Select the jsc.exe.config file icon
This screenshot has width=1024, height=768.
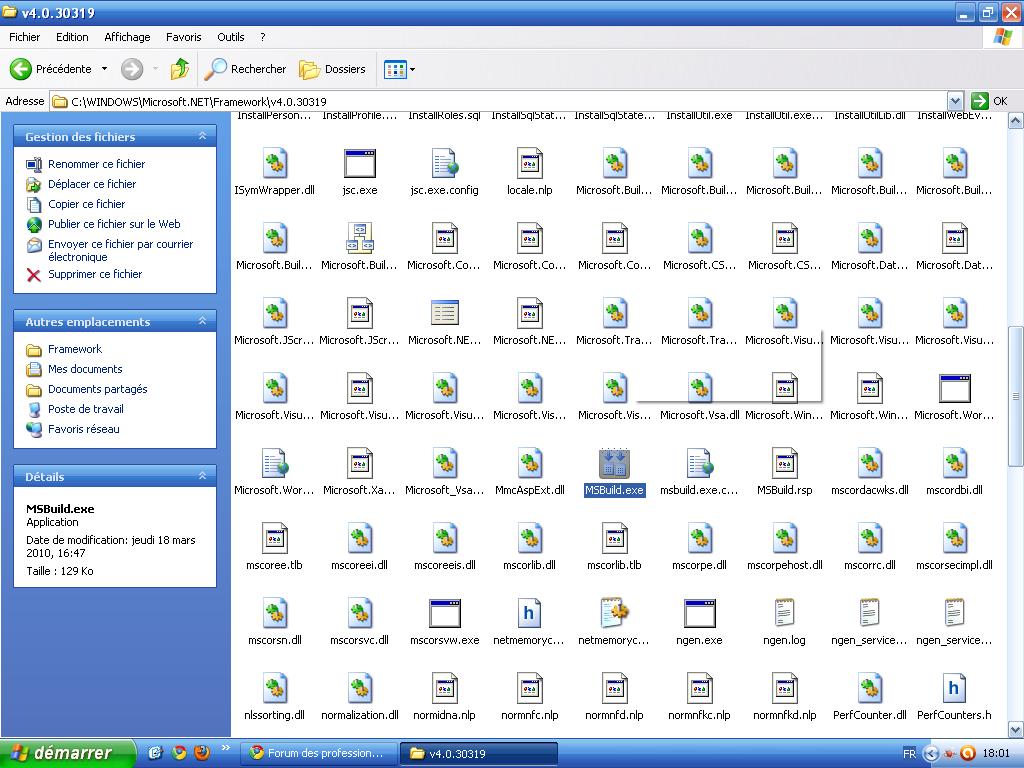(444, 163)
